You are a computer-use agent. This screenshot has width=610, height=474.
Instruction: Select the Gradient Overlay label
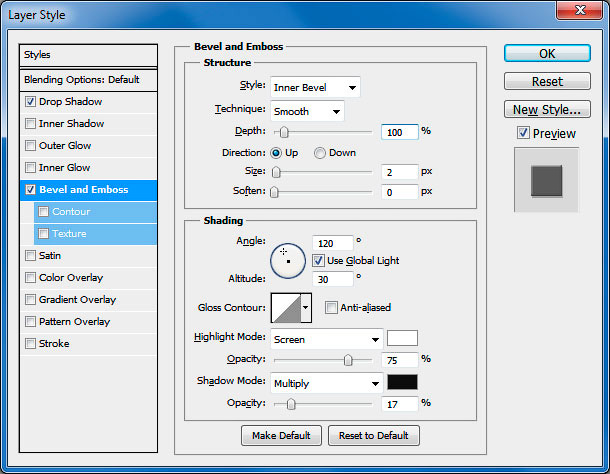(77, 299)
